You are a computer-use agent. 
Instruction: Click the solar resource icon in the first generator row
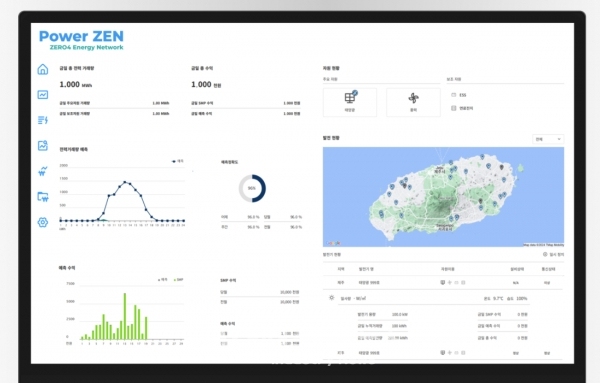pyautogui.click(x=443, y=282)
